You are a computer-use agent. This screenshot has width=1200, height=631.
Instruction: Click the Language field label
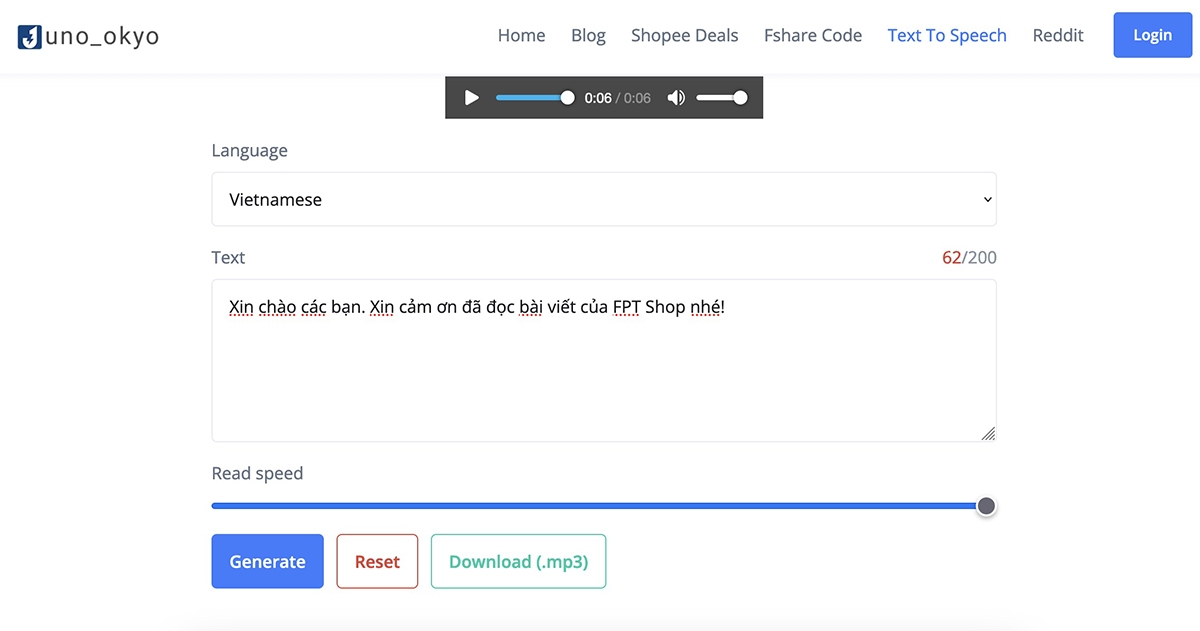250,151
